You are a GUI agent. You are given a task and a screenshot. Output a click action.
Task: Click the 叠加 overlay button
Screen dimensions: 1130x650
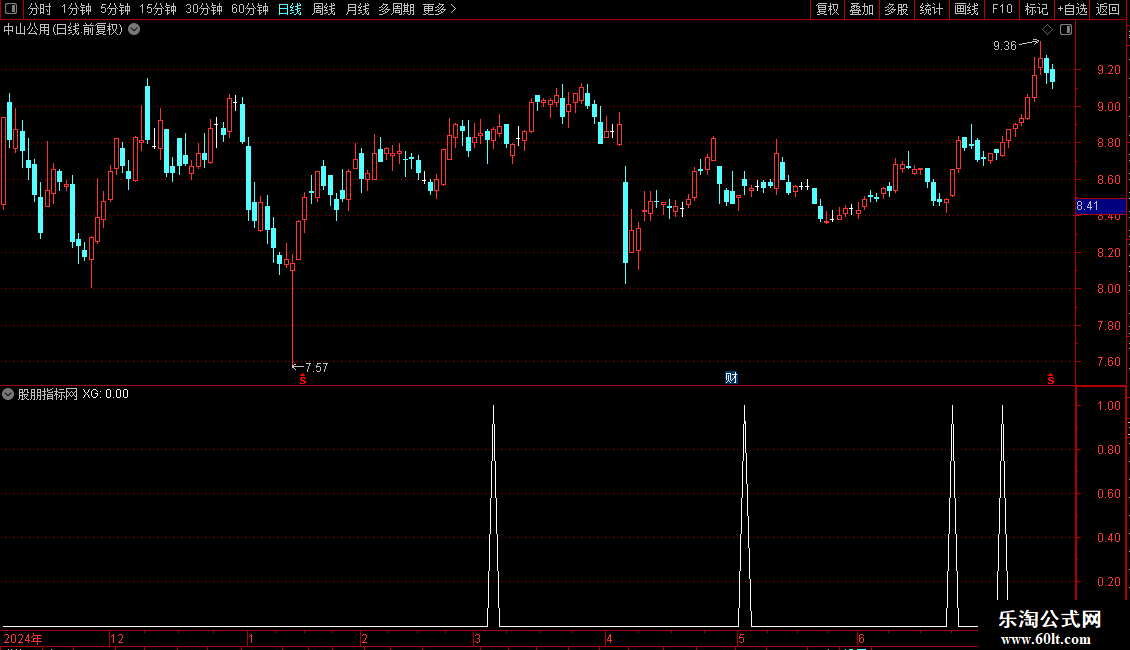(862, 9)
